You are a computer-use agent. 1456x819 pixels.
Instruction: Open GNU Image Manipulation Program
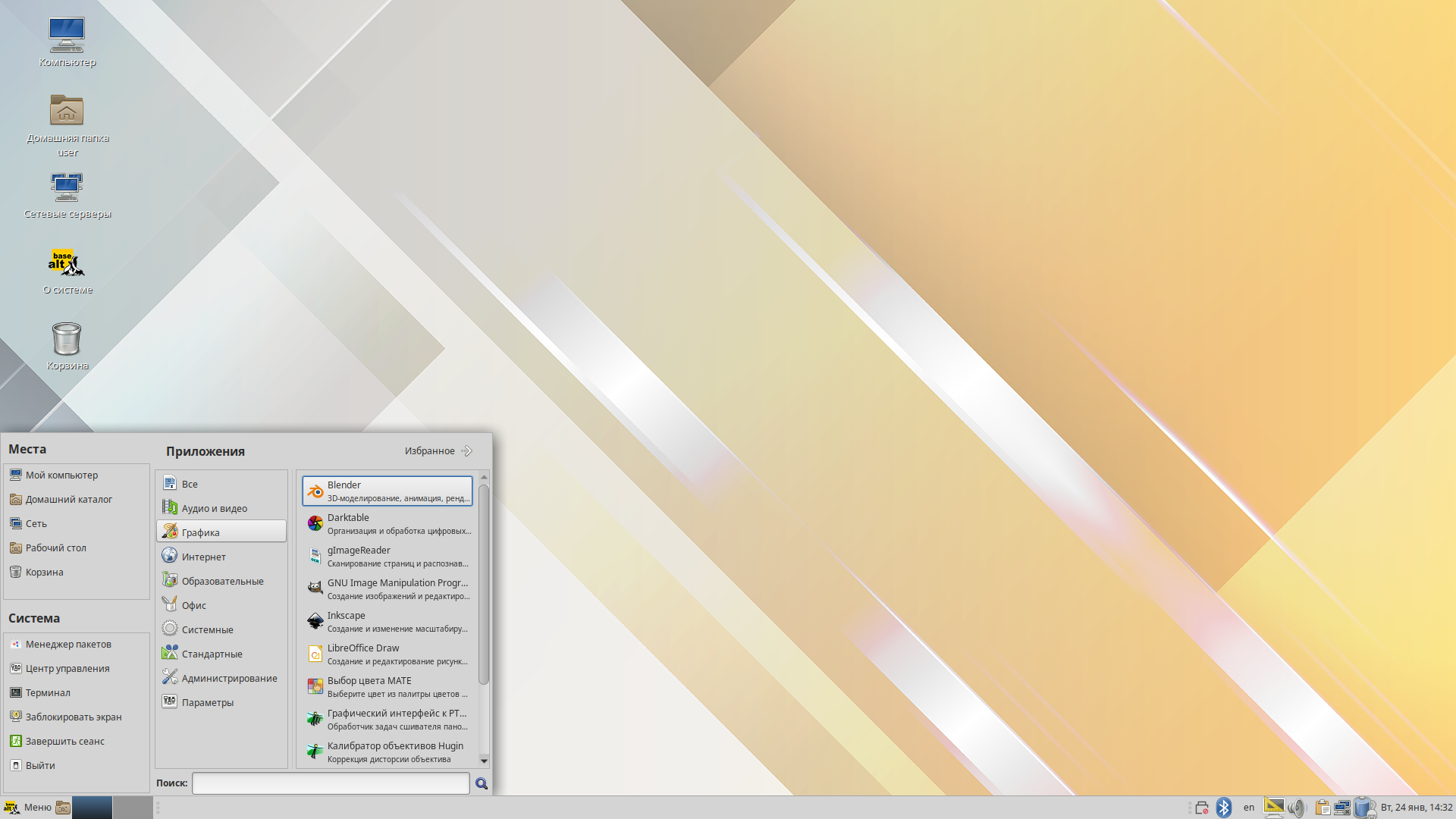pos(387,588)
